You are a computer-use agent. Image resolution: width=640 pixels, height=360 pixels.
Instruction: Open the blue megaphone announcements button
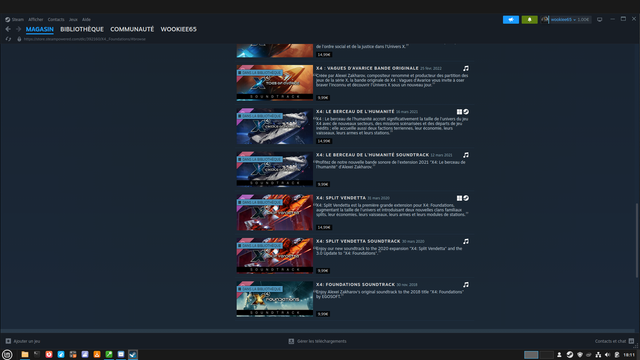(x=511, y=20)
